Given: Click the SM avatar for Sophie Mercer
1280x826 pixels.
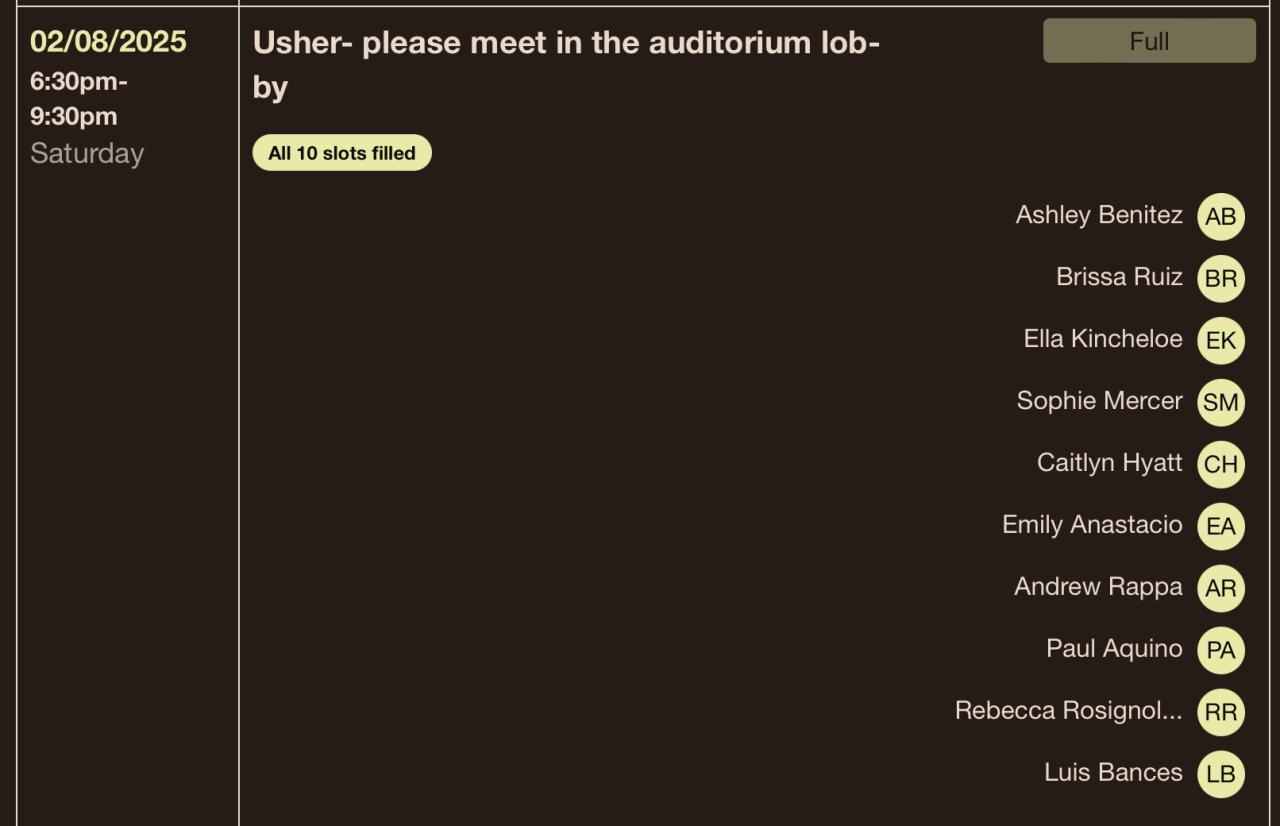Looking at the screenshot, I should (x=1220, y=403).
